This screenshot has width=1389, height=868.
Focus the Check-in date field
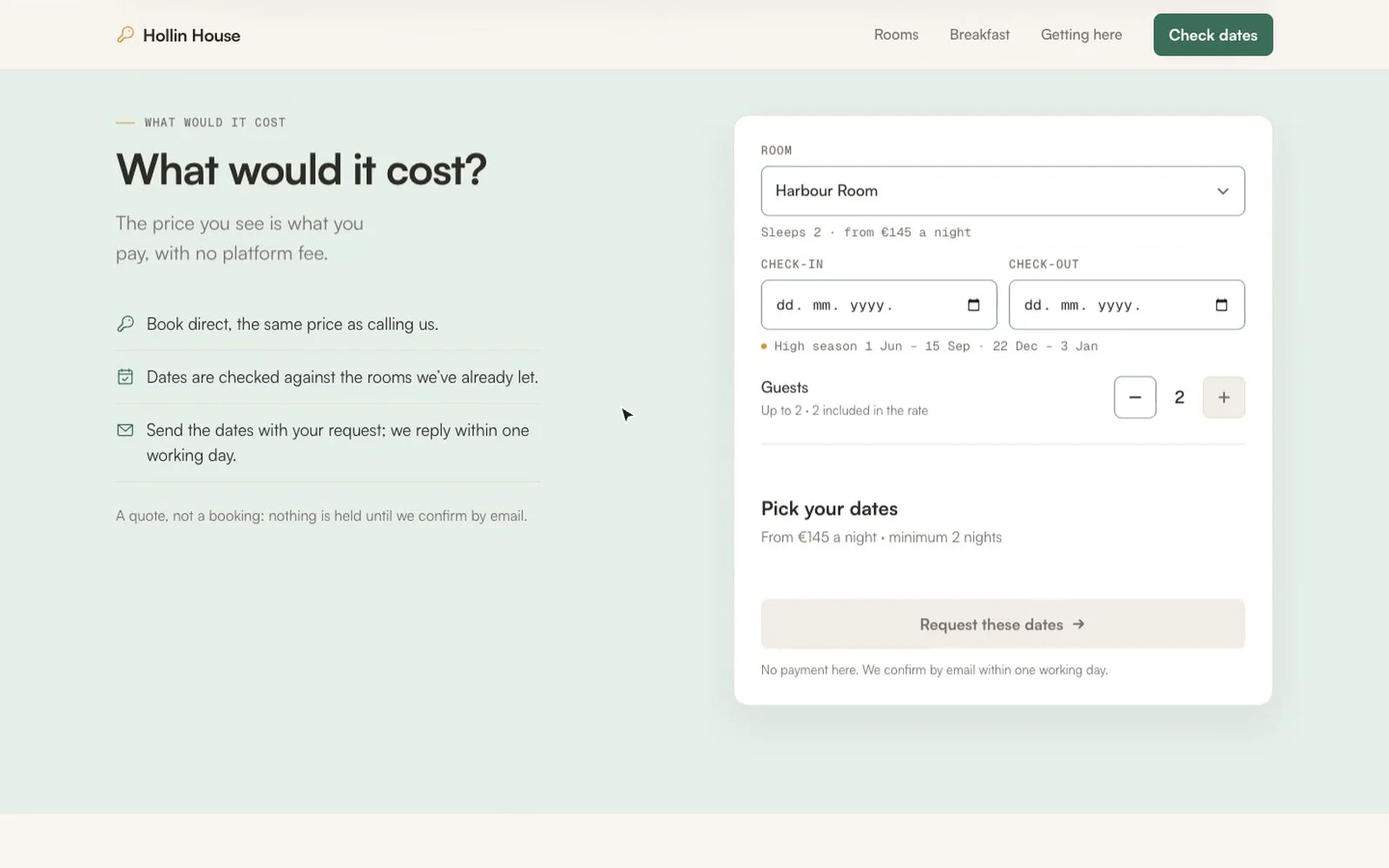879,305
